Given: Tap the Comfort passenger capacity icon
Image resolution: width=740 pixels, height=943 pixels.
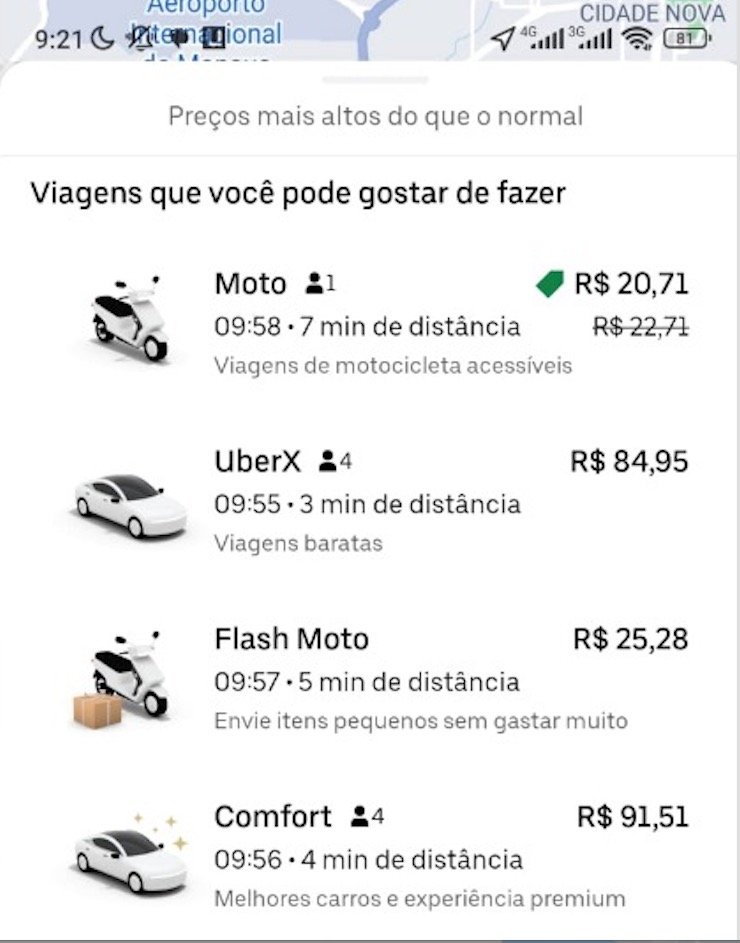Looking at the screenshot, I should (x=367, y=817).
